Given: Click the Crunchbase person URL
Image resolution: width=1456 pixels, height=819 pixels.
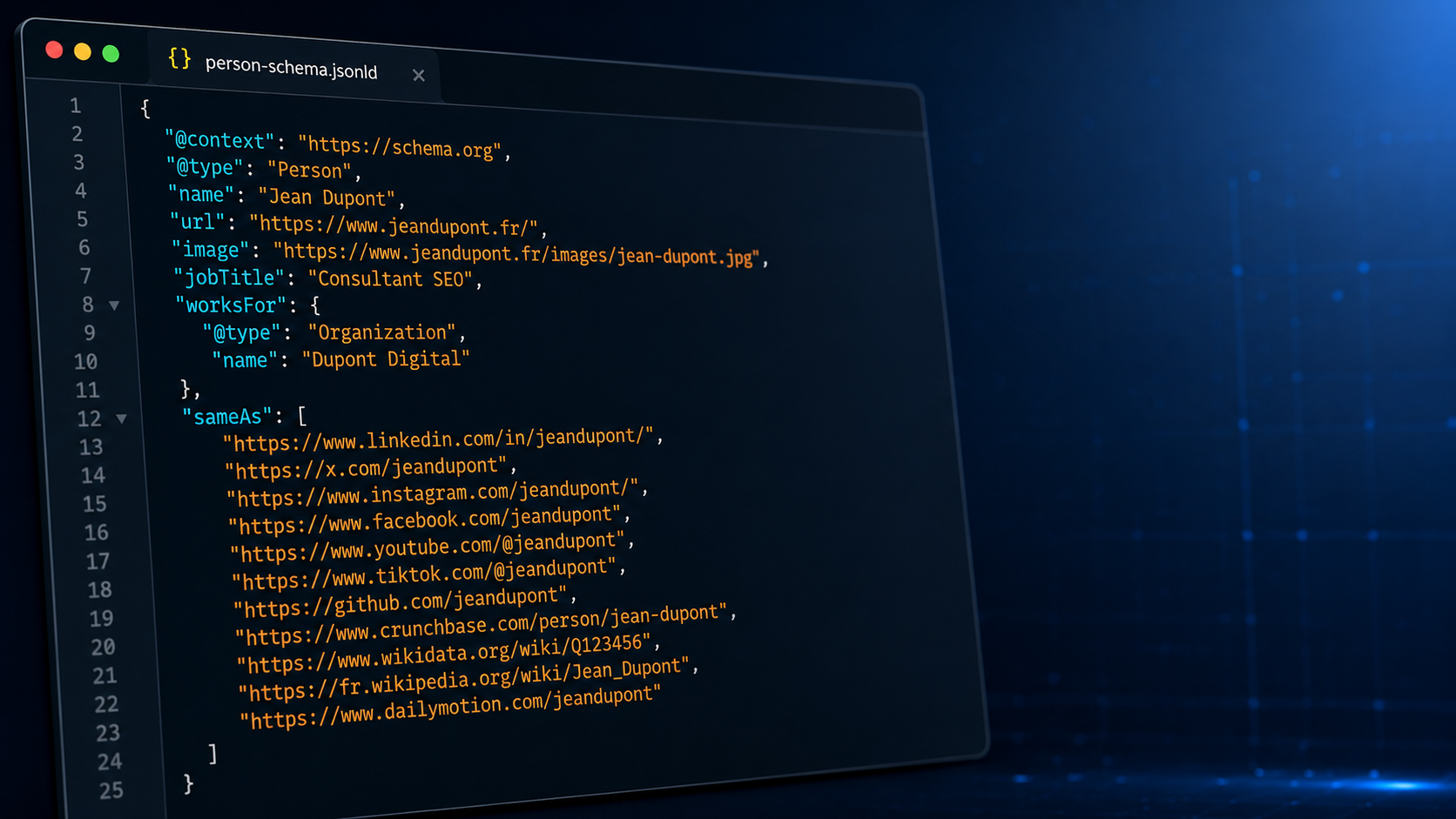Looking at the screenshot, I should click(482, 625).
